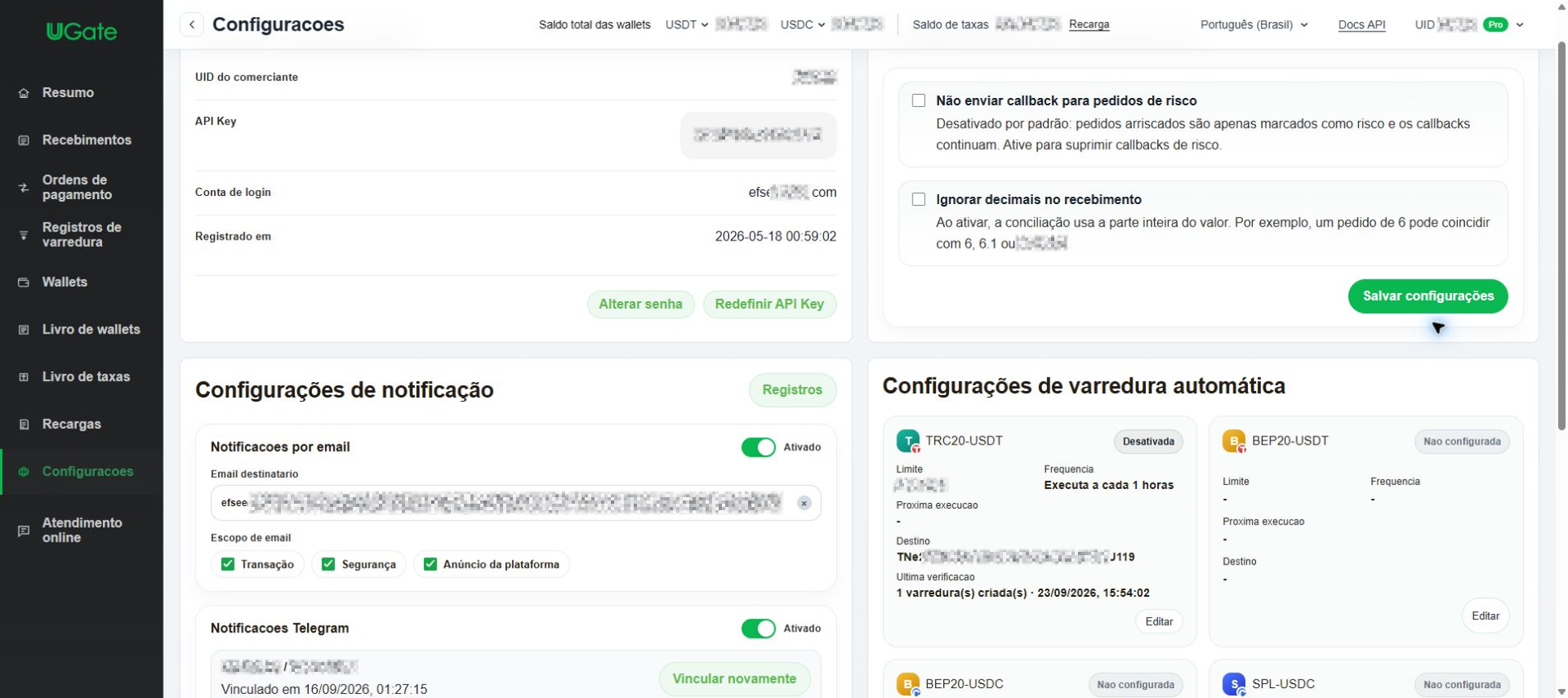
Task: Click the Recarga link in header
Action: tap(1089, 24)
